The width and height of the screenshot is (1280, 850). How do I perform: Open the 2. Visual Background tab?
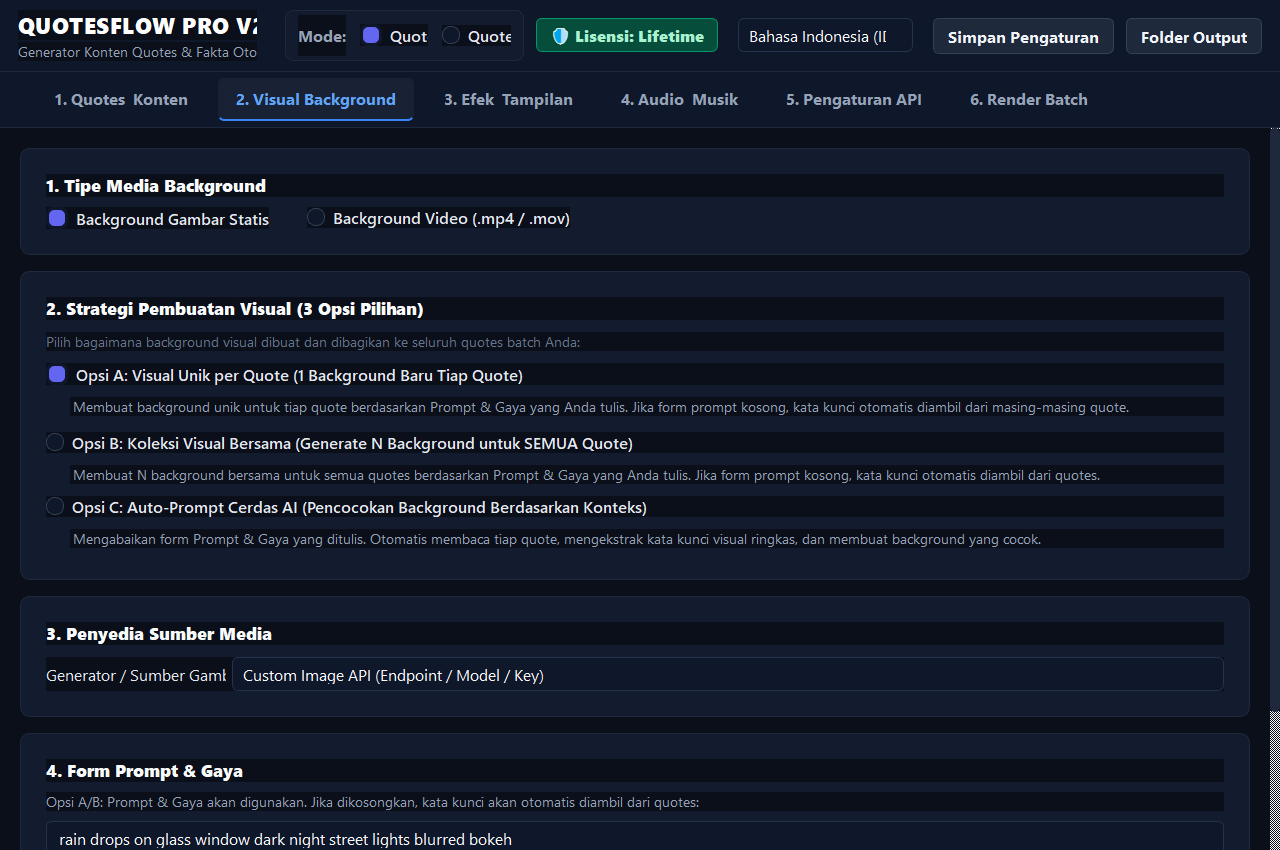click(x=316, y=99)
